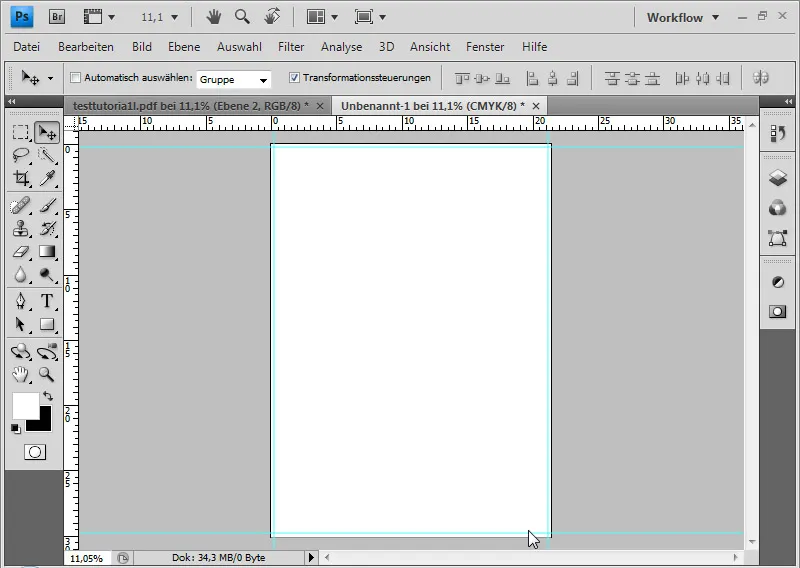Select the Hand tool in toolbox
Image resolution: width=800 pixels, height=568 pixels.
(x=20, y=375)
